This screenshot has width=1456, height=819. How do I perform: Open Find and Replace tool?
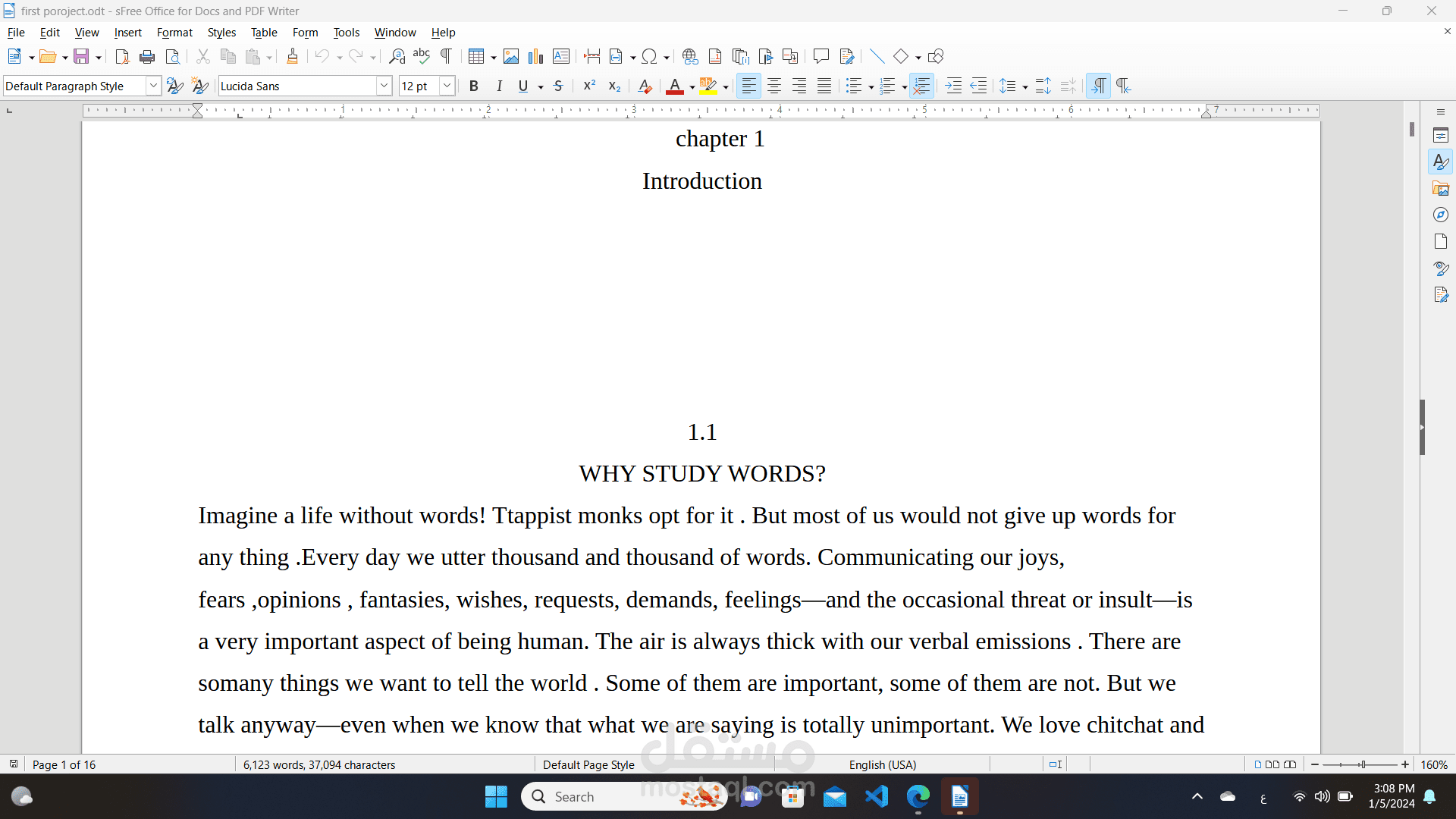(x=397, y=56)
